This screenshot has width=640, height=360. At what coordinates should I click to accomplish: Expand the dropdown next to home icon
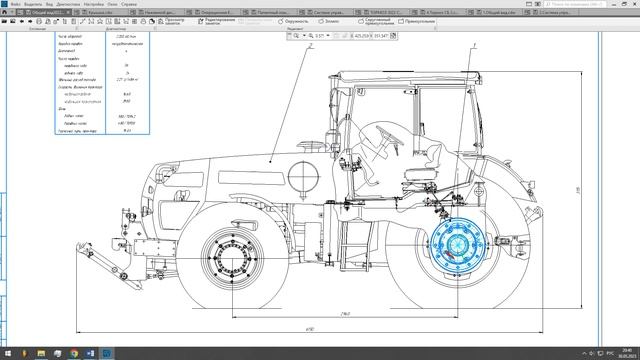tap(12, 12)
